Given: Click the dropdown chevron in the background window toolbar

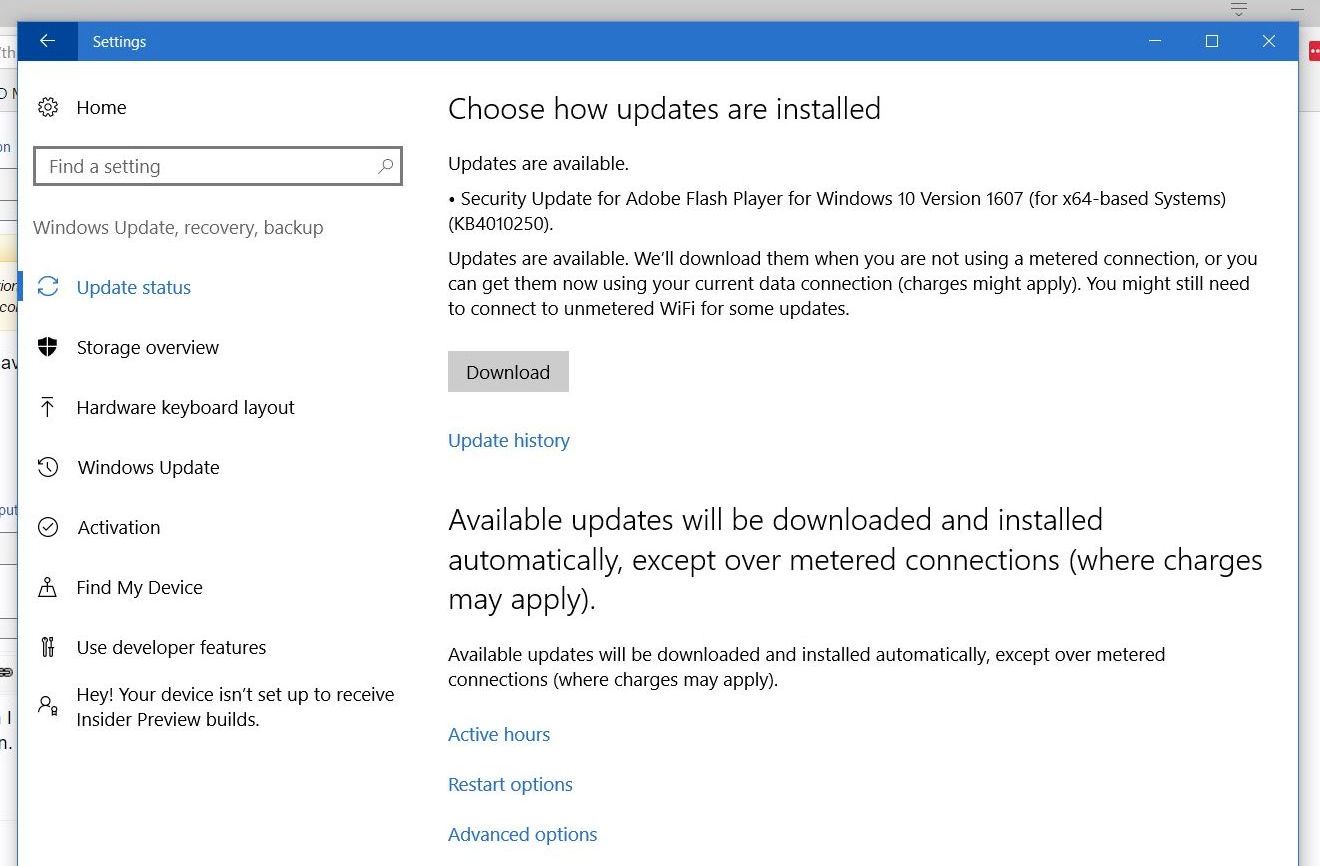Looking at the screenshot, I should (1239, 9).
